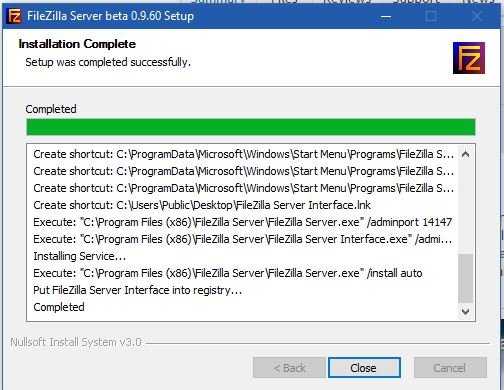Click the disabled Back button
504x390 pixels.
tap(289, 368)
